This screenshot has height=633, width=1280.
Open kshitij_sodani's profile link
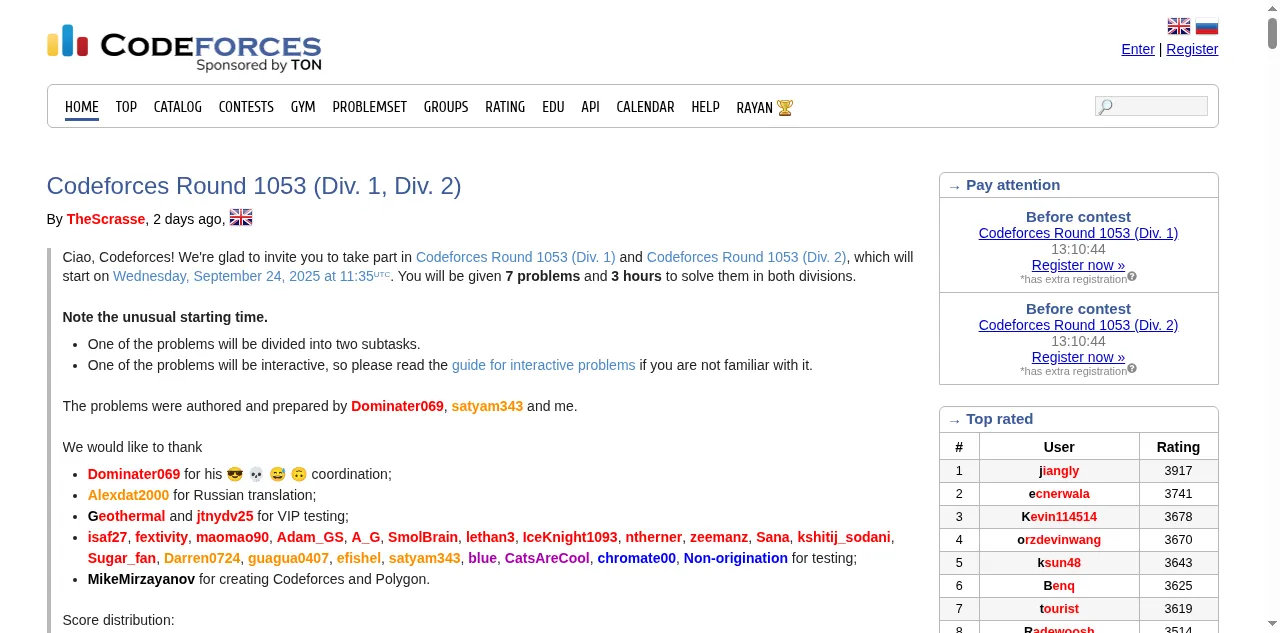point(844,537)
